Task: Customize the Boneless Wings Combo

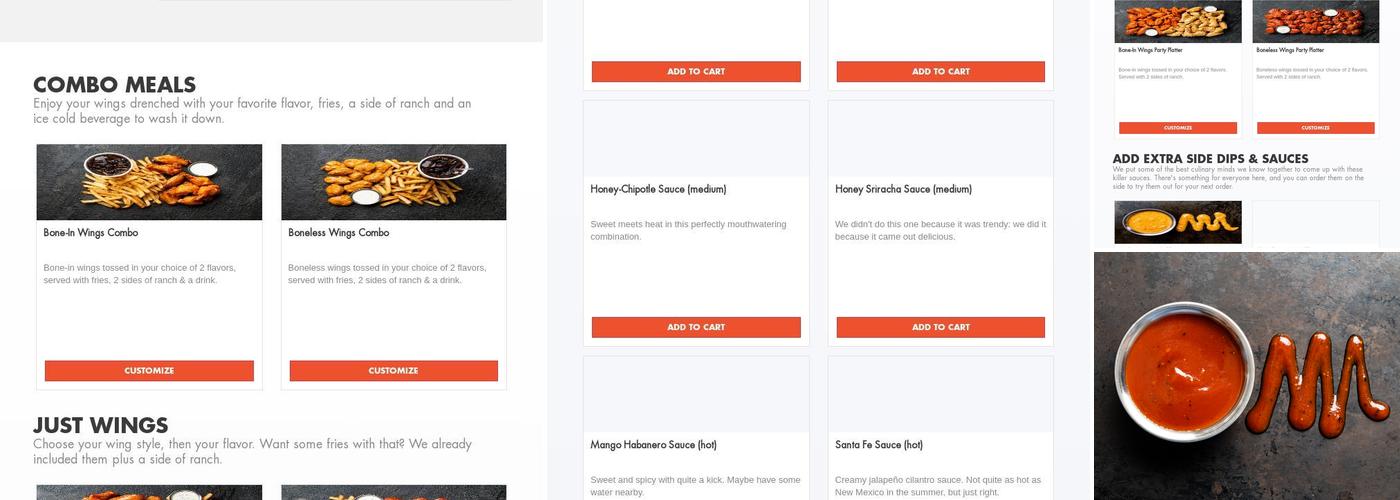Action: (x=393, y=371)
